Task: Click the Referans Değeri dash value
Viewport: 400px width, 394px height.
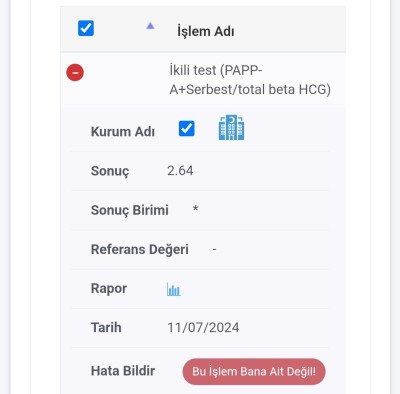Action: pyautogui.click(x=214, y=249)
